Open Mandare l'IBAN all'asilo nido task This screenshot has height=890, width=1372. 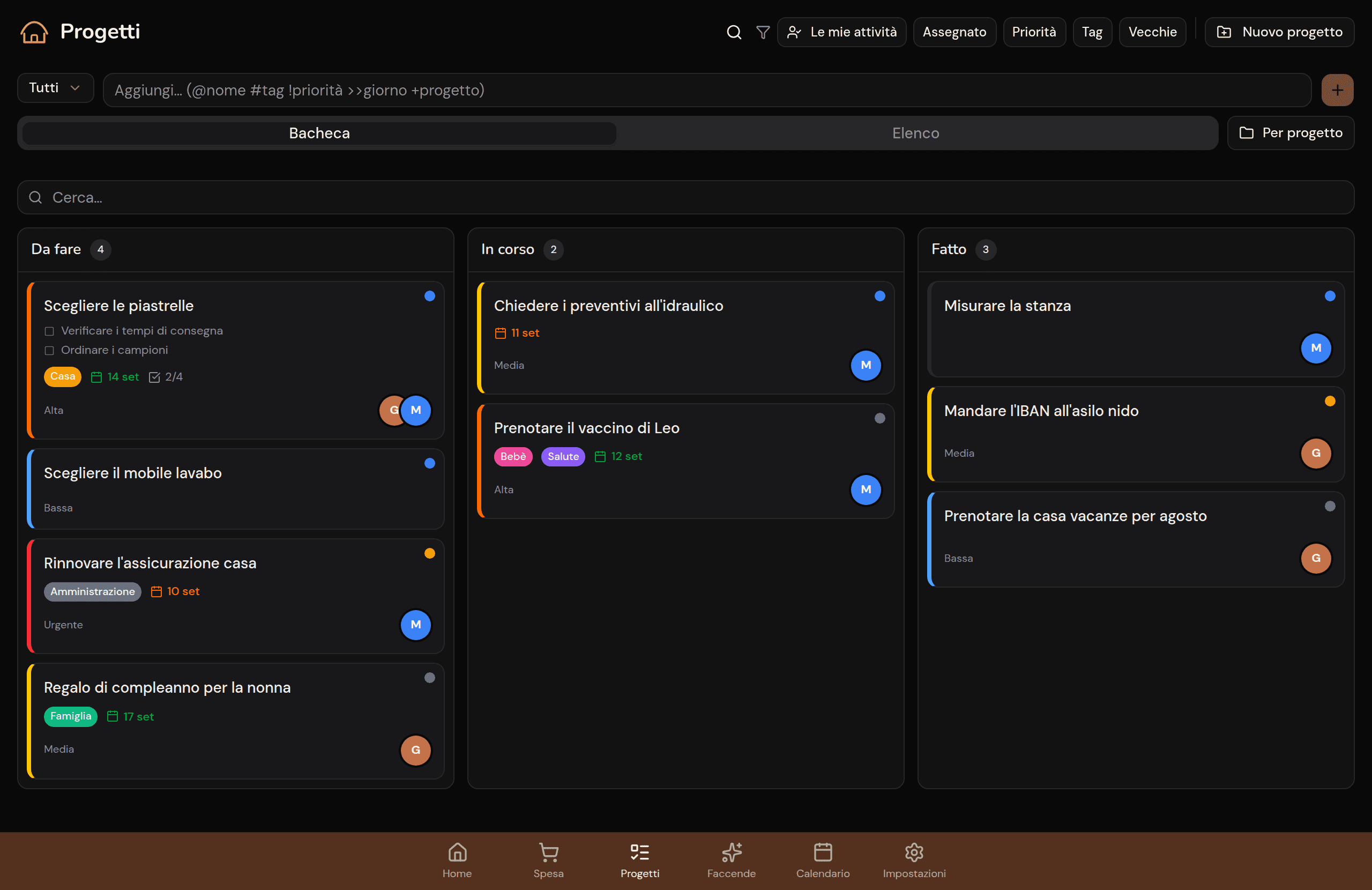(x=1136, y=434)
